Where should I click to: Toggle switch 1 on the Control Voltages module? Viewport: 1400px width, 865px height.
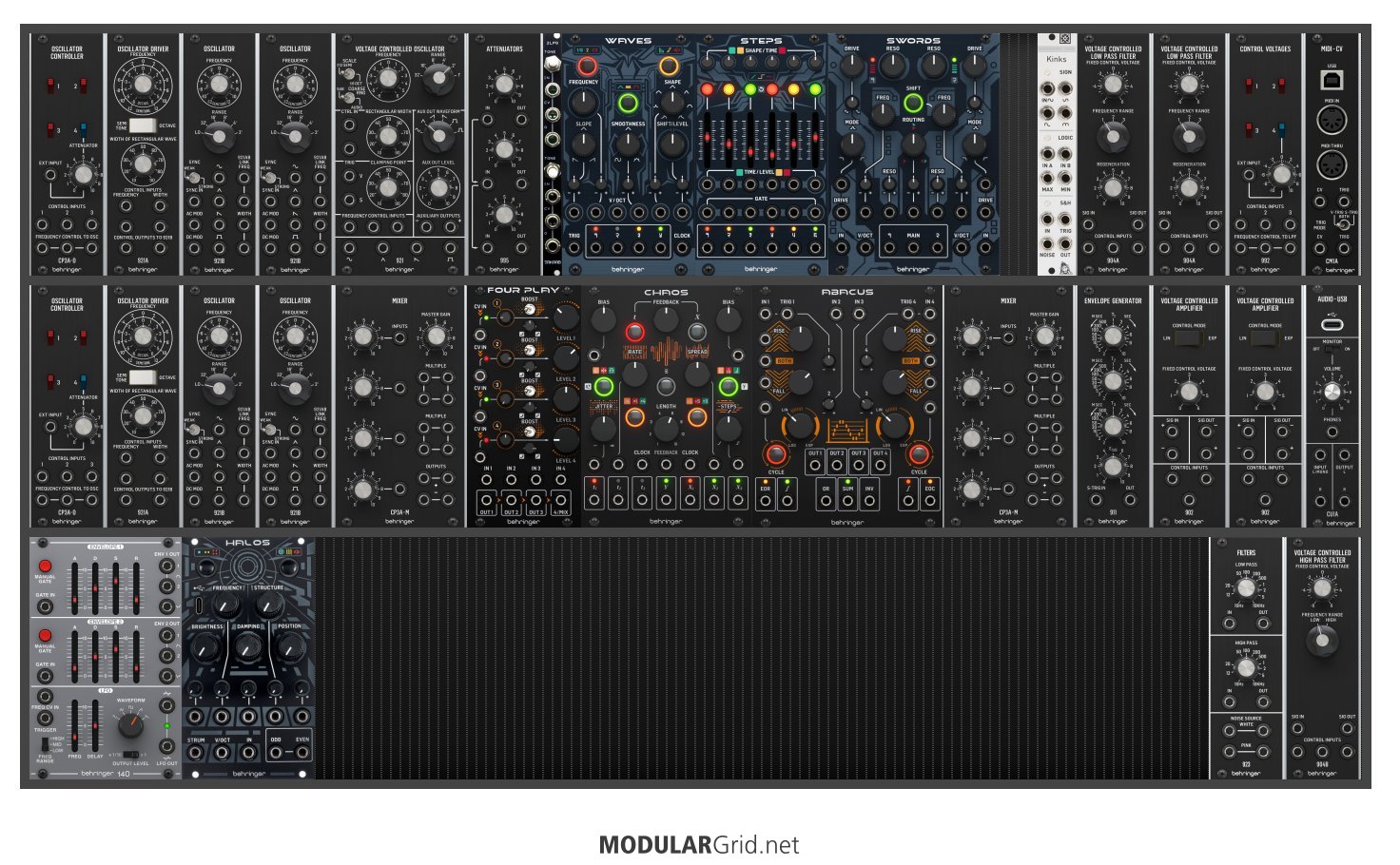tap(1249, 86)
